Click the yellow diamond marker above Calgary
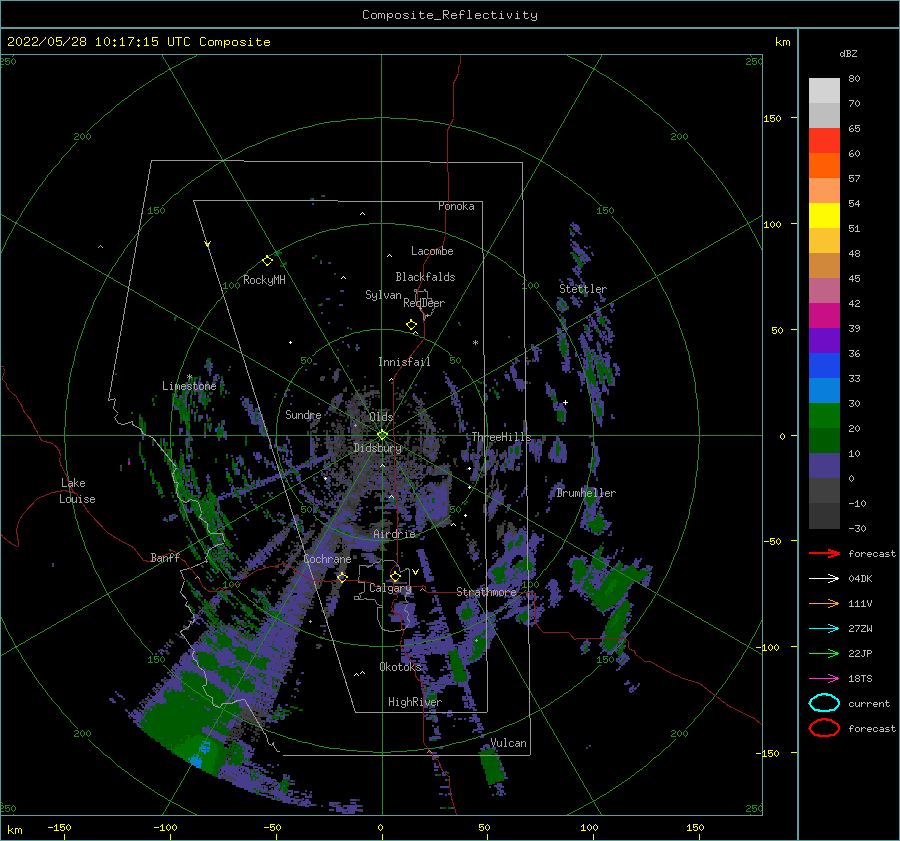This screenshot has height=841, width=900. point(395,576)
